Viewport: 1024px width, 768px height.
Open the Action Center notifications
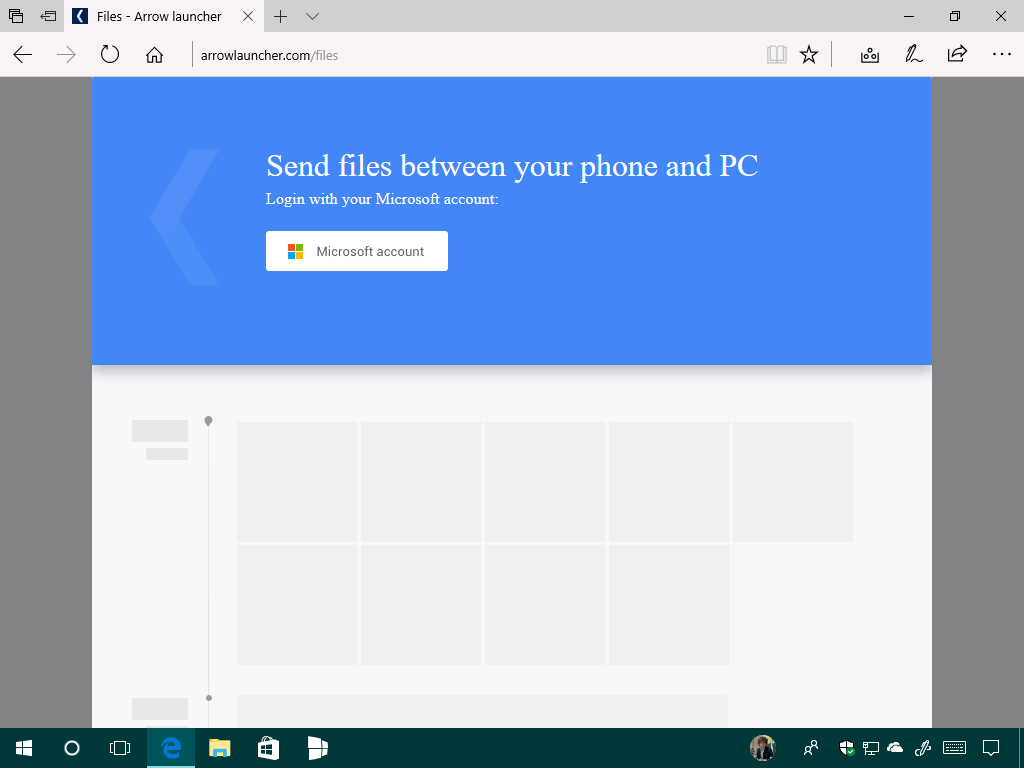click(x=991, y=748)
